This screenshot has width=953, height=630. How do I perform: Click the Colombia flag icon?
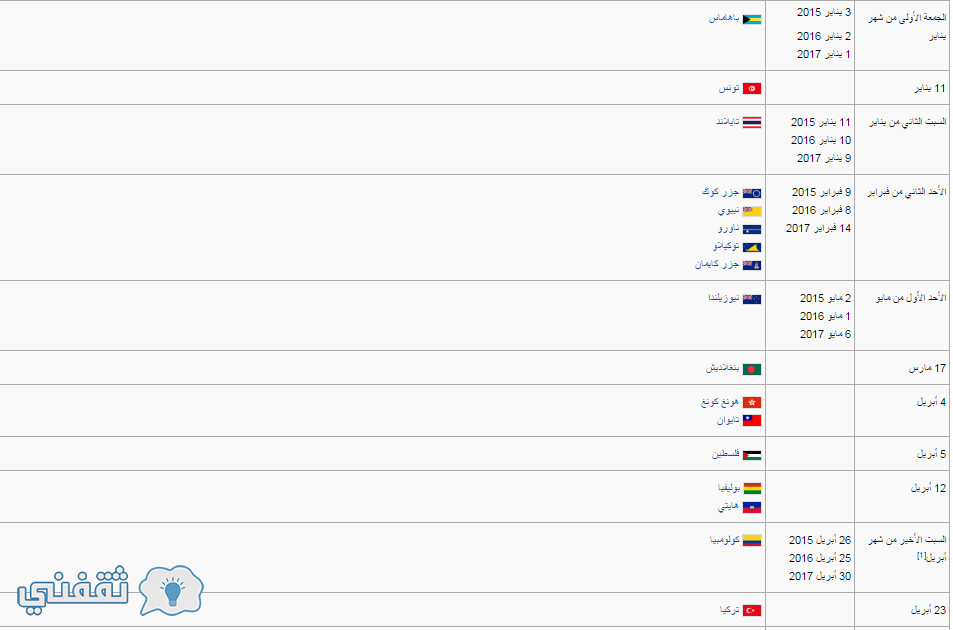(x=752, y=541)
